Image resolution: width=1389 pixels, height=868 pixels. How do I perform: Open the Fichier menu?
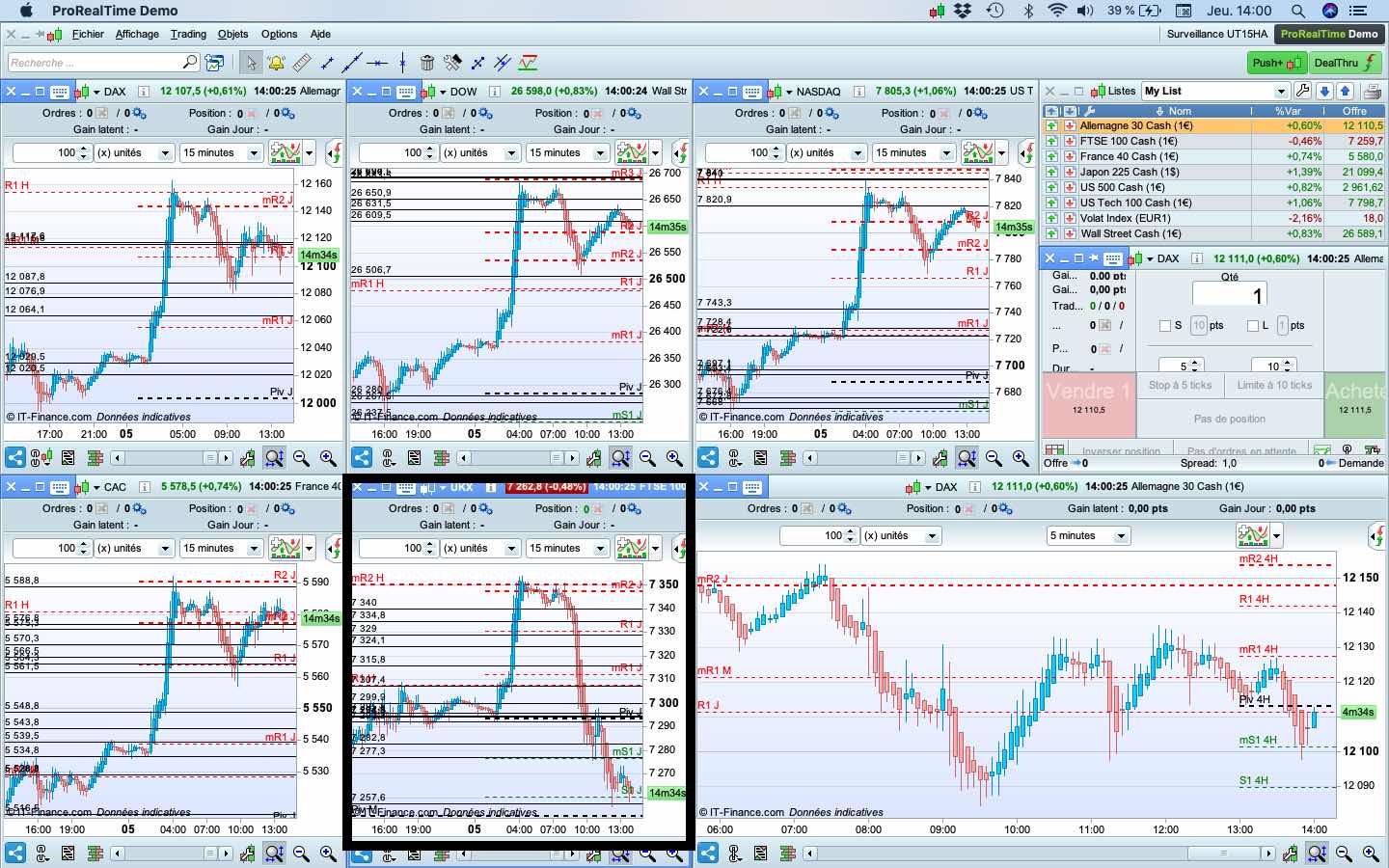pos(88,34)
